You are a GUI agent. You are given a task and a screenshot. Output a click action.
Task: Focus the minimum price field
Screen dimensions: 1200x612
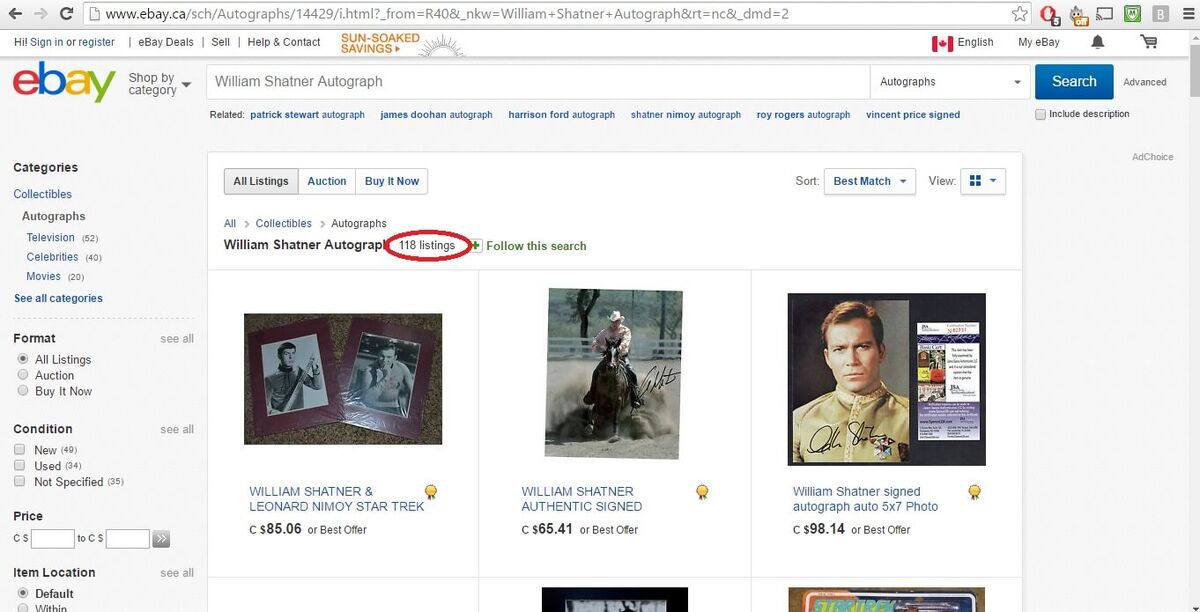(53, 539)
